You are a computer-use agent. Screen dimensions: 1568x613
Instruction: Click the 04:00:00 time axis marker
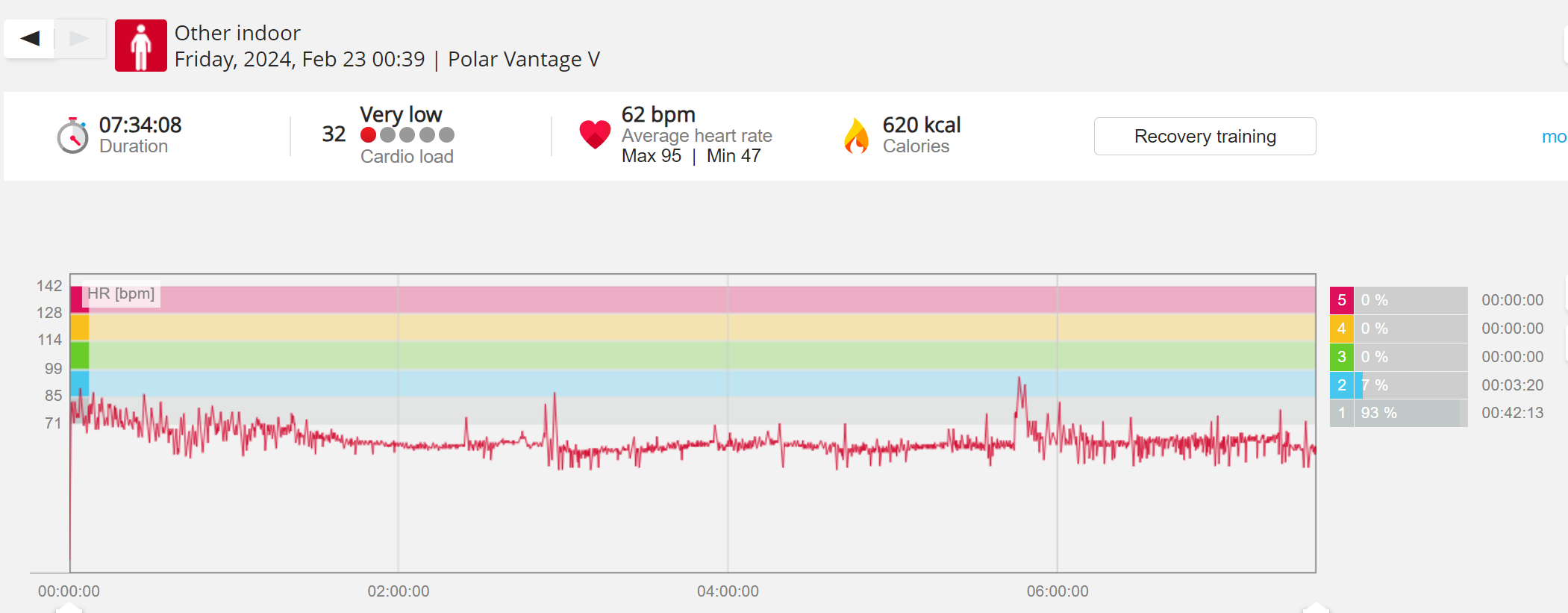pos(728,591)
